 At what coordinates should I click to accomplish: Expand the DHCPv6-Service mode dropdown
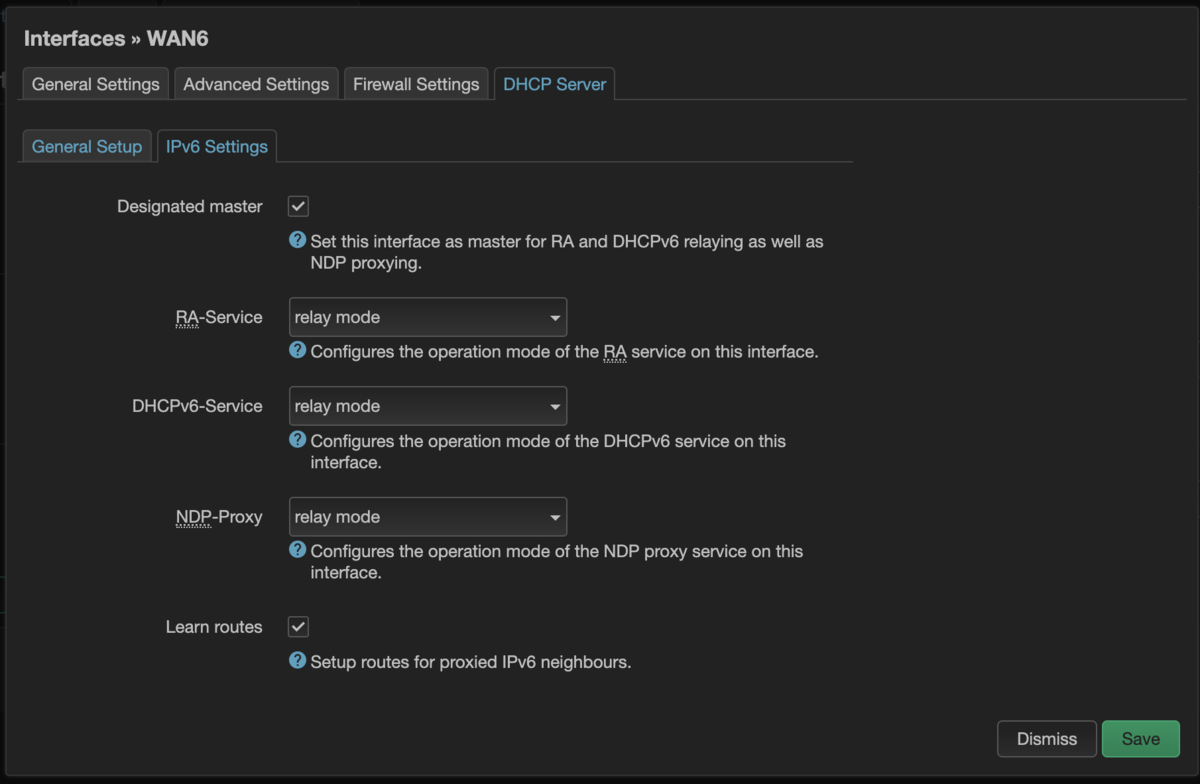pos(427,406)
